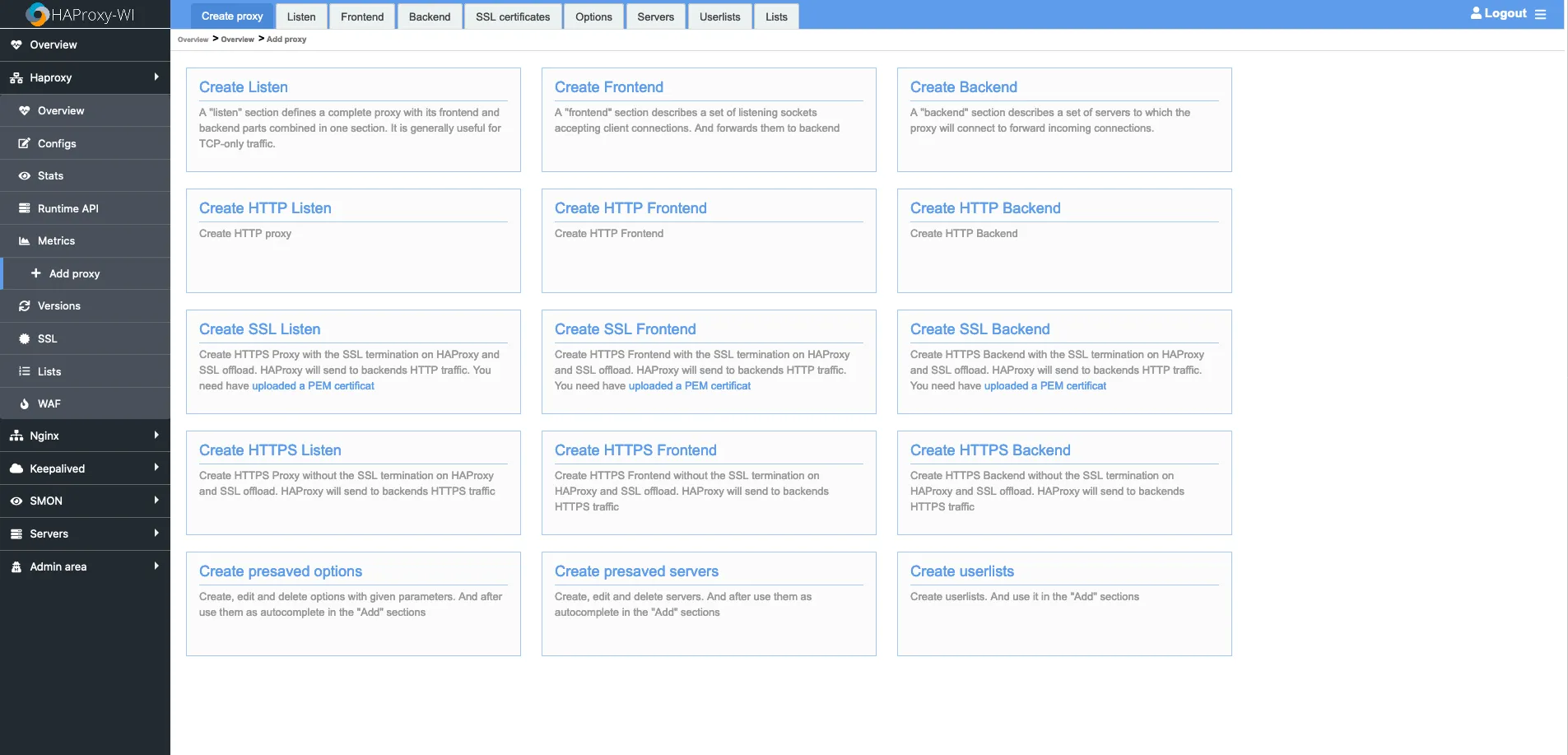
Task: Open Create SSL Backend
Action: (x=980, y=329)
